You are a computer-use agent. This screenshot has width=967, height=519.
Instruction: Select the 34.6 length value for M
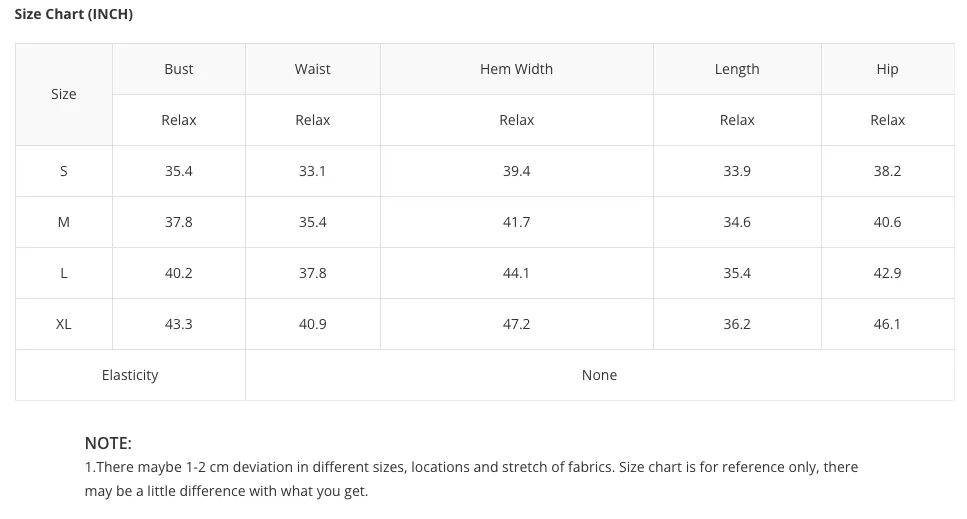point(737,223)
